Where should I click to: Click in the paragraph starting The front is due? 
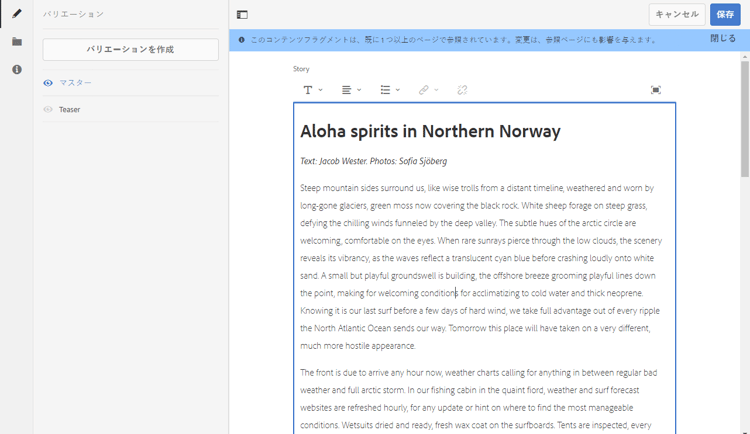click(x=479, y=399)
